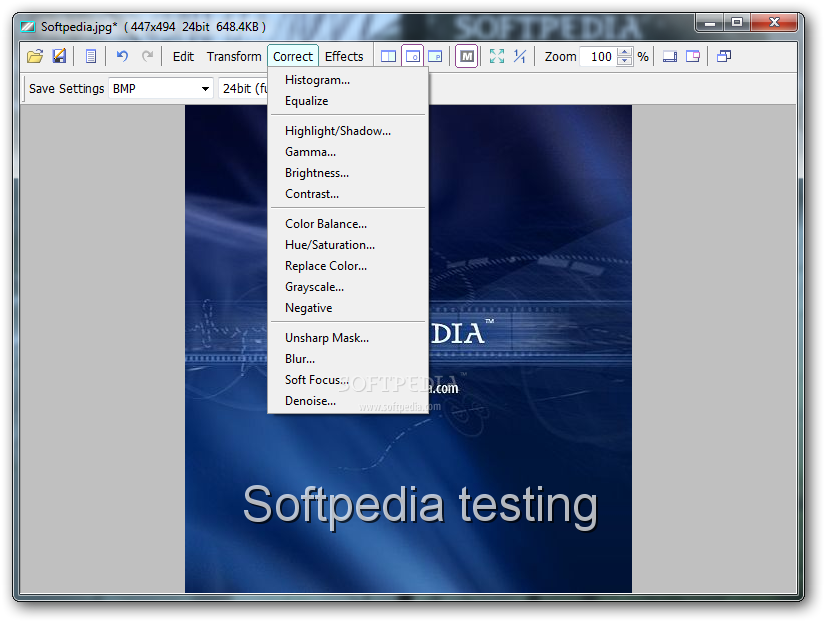This screenshot has height=622, width=825.
Task: Undo the last change
Action: pos(122,56)
